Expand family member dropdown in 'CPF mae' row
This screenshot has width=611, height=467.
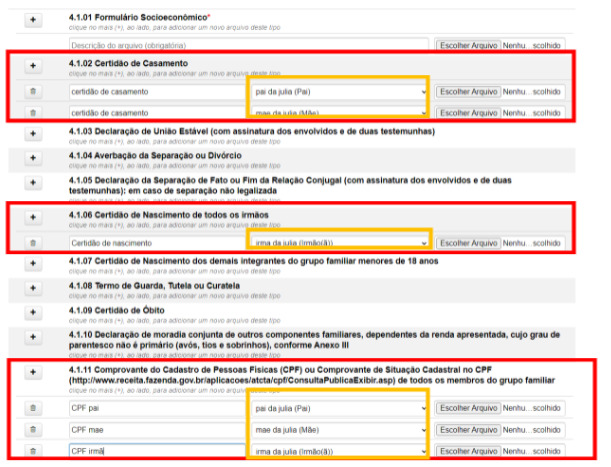tap(338, 430)
